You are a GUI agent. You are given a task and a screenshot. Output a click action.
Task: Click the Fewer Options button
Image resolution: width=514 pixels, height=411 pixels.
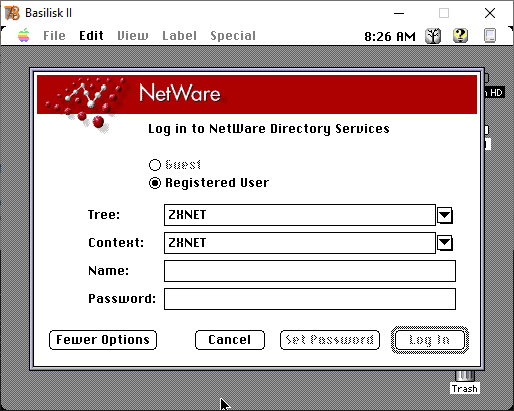point(103,340)
